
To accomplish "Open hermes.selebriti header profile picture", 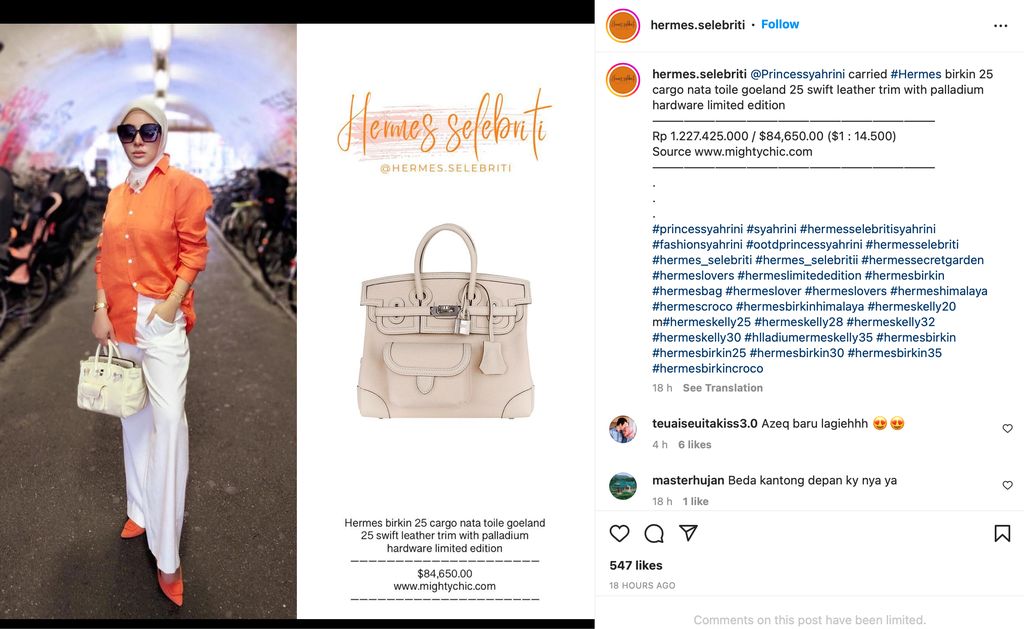I will click(x=623, y=25).
